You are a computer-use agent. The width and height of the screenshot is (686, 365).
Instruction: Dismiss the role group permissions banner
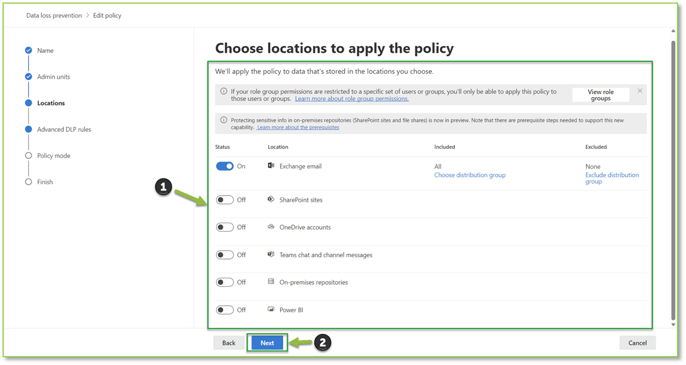pos(640,91)
